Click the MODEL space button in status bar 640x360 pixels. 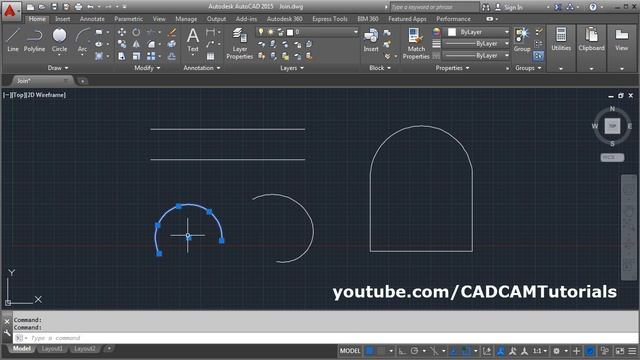(x=350, y=351)
